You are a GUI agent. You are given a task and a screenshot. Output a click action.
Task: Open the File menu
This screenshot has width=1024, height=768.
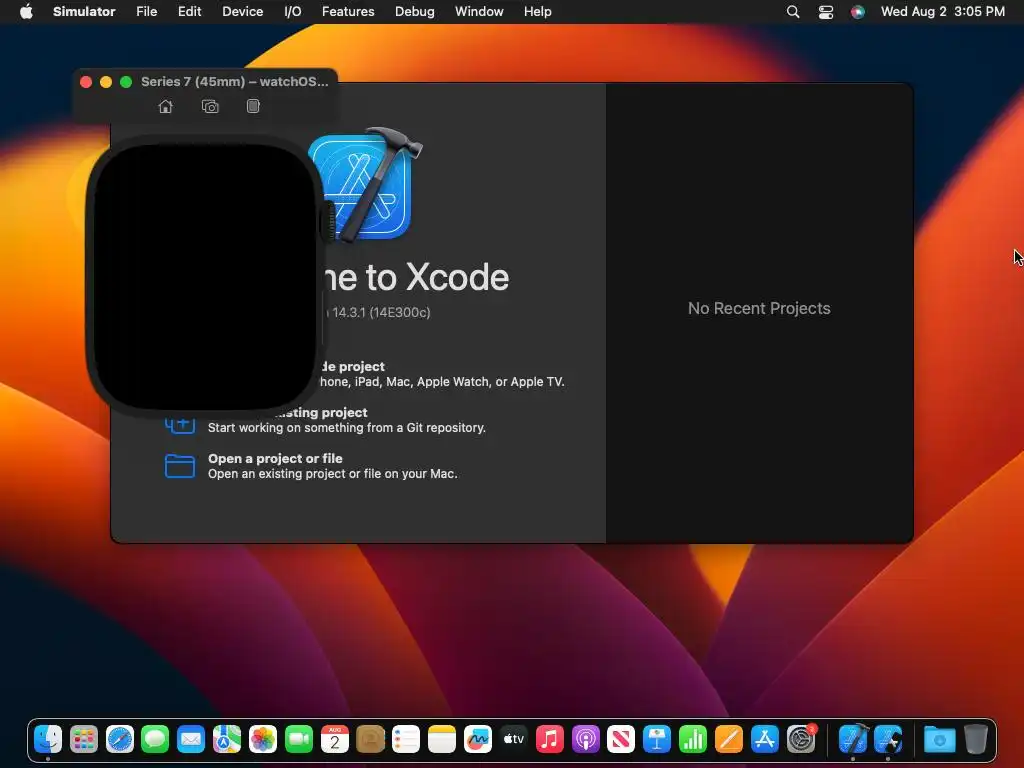pos(146,11)
